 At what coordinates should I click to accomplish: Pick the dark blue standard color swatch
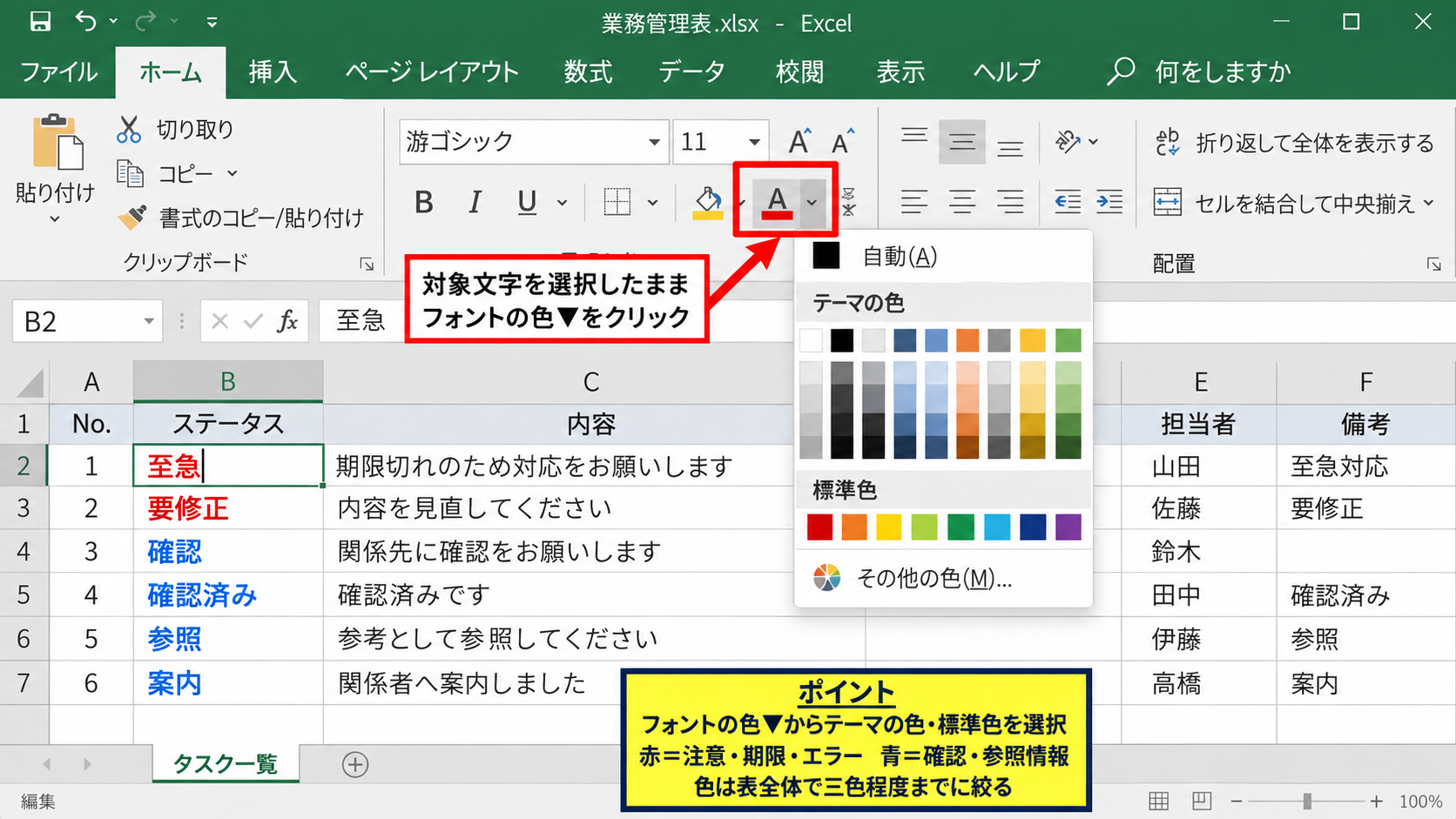tap(1033, 527)
